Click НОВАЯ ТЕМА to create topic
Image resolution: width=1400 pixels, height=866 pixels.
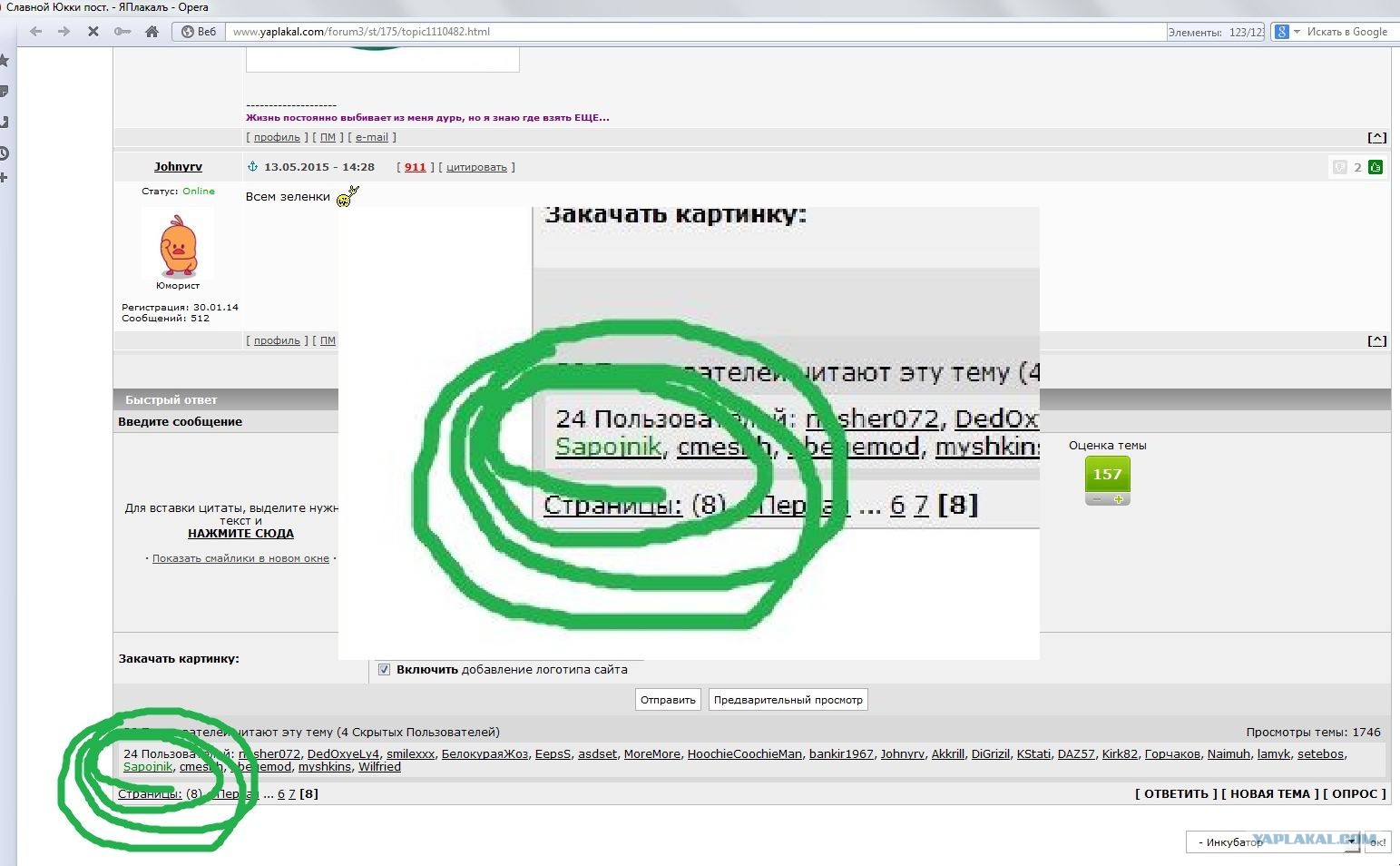click(1270, 794)
